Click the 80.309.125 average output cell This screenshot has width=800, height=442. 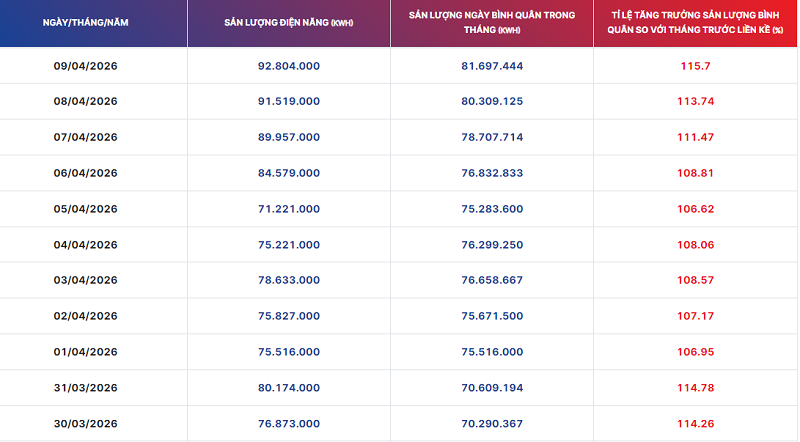(492, 101)
